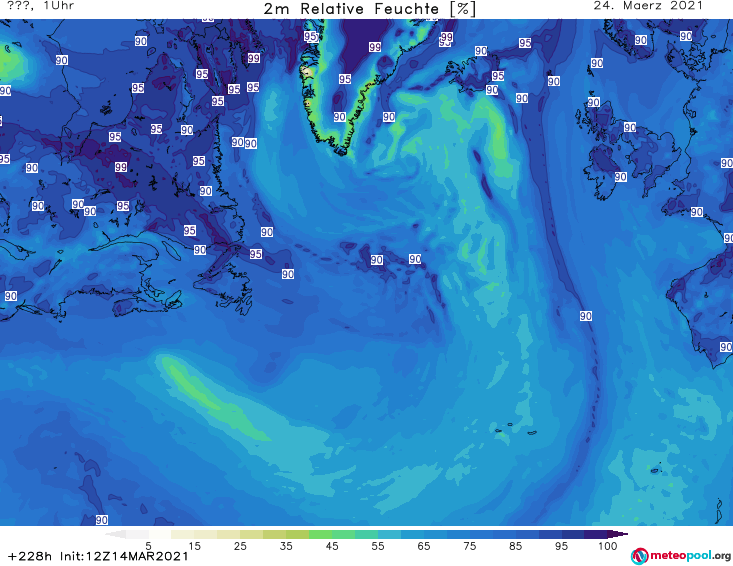Click the dark purple arrow ending the color scale

coord(618,534)
